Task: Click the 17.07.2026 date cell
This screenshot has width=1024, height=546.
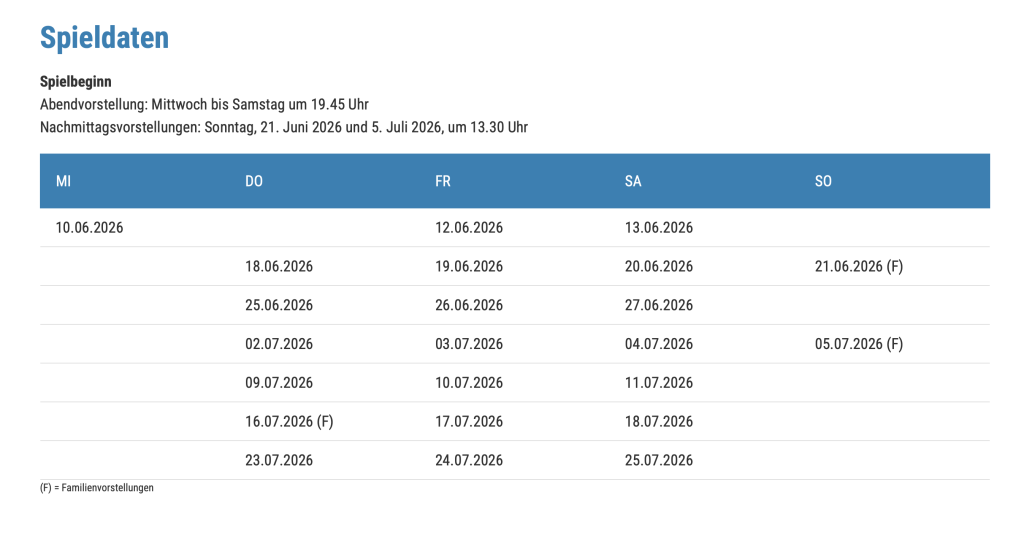Action: (x=469, y=421)
